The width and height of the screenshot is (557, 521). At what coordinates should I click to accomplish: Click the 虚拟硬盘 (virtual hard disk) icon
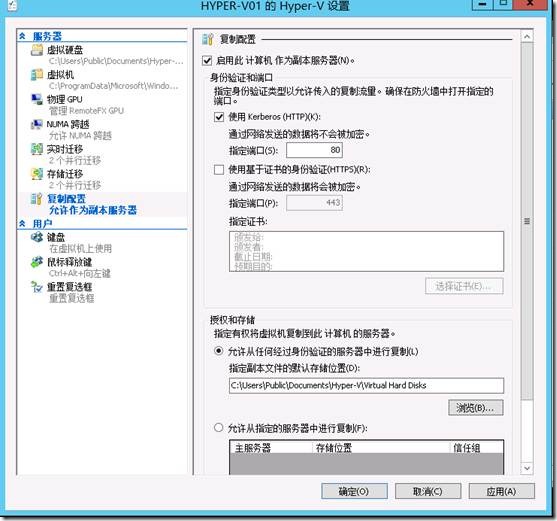click(37, 50)
